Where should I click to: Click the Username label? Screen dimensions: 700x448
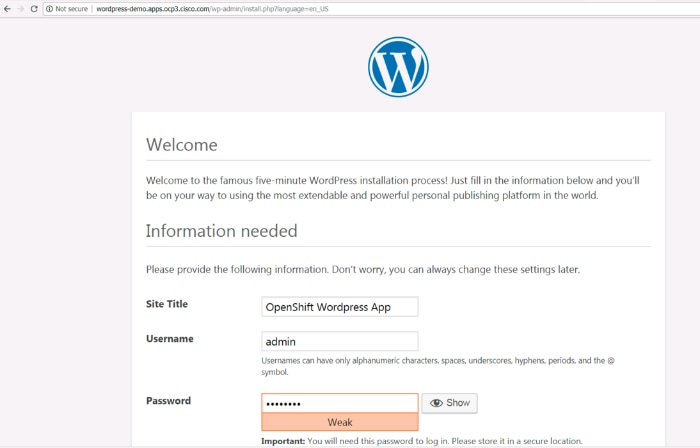(170, 339)
